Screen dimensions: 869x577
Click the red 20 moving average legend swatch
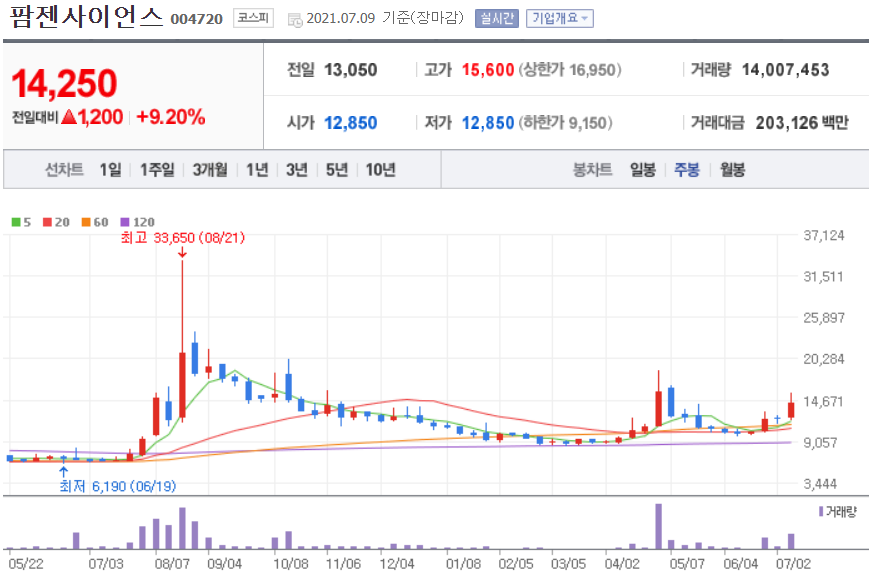click(47, 222)
